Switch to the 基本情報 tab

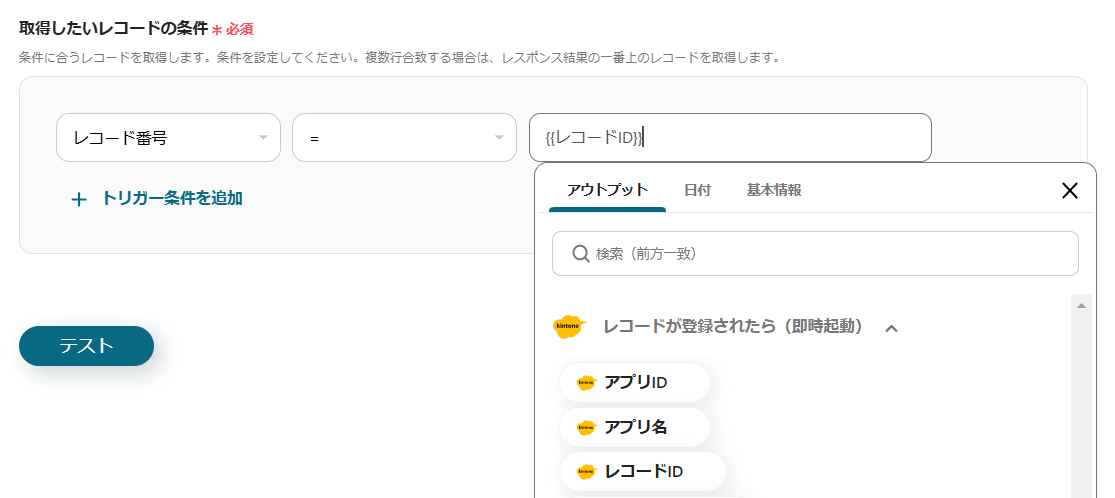pyautogui.click(x=774, y=190)
